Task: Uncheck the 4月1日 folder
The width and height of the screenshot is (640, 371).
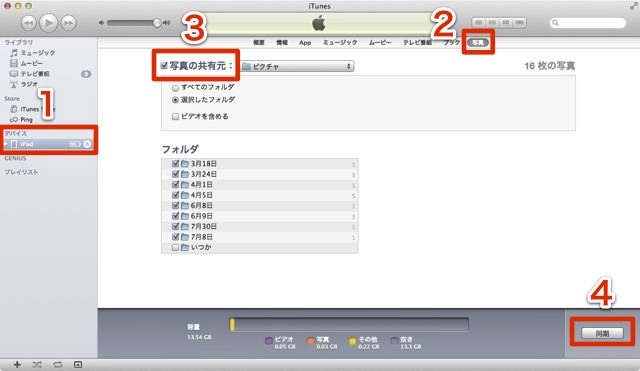Action: (176, 184)
